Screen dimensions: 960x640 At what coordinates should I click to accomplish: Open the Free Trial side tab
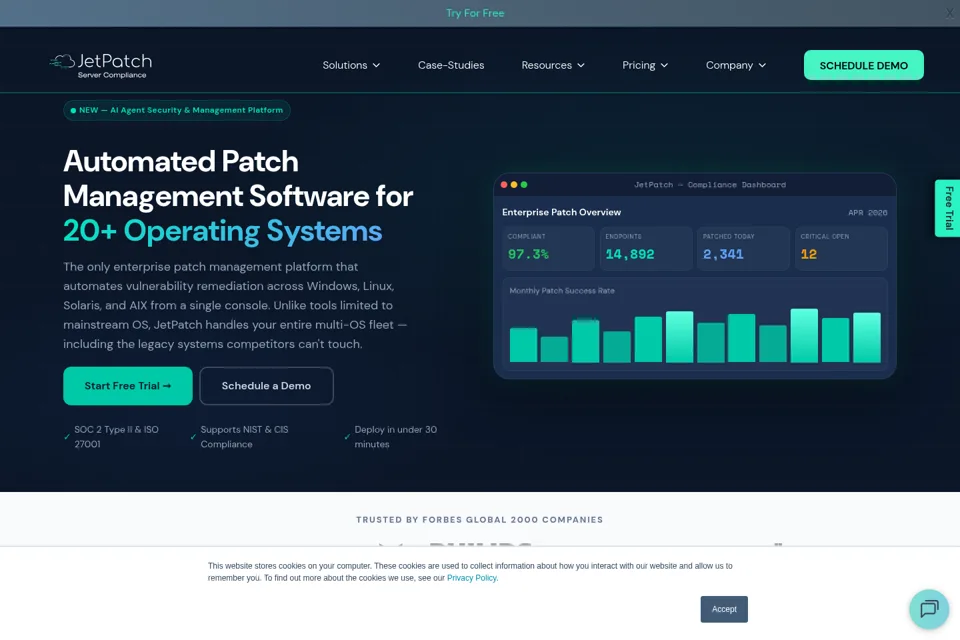tap(948, 208)
